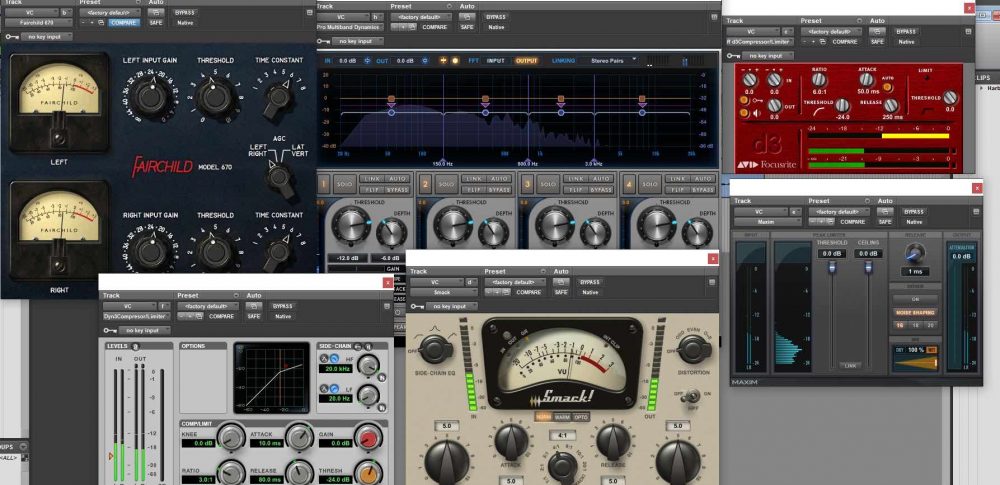Select band 2 number button

point(426,184)
